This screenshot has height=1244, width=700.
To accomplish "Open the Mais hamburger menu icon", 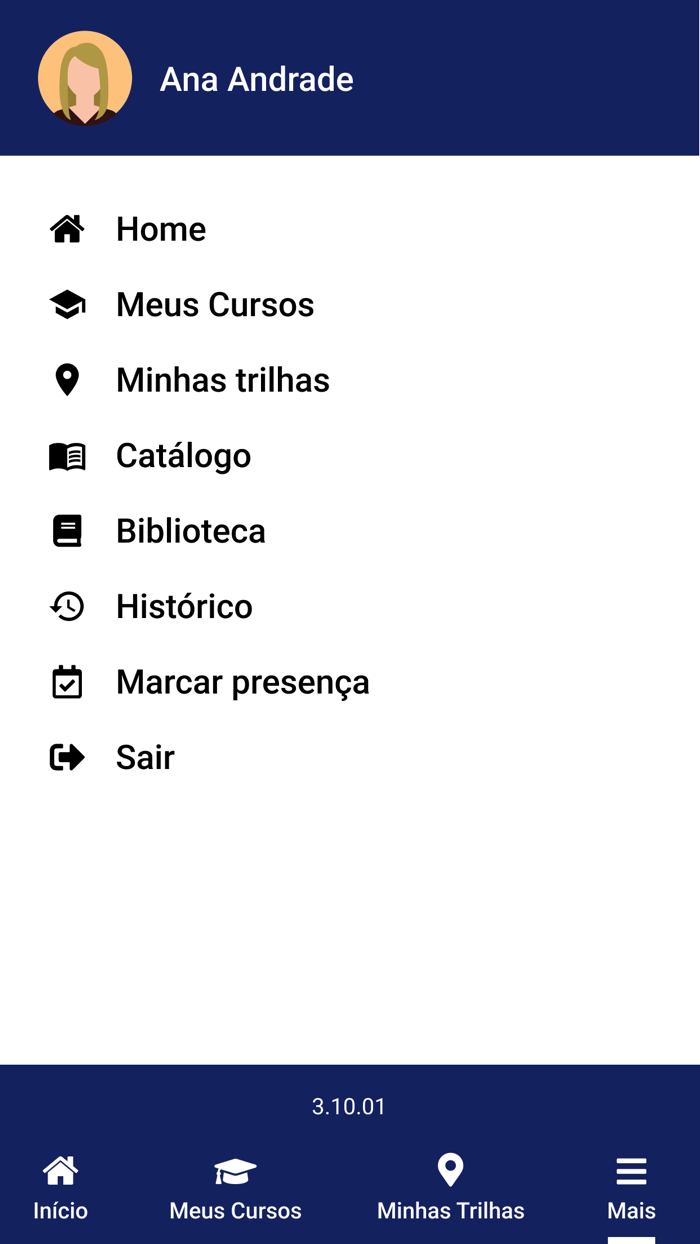I will 630,1168.
